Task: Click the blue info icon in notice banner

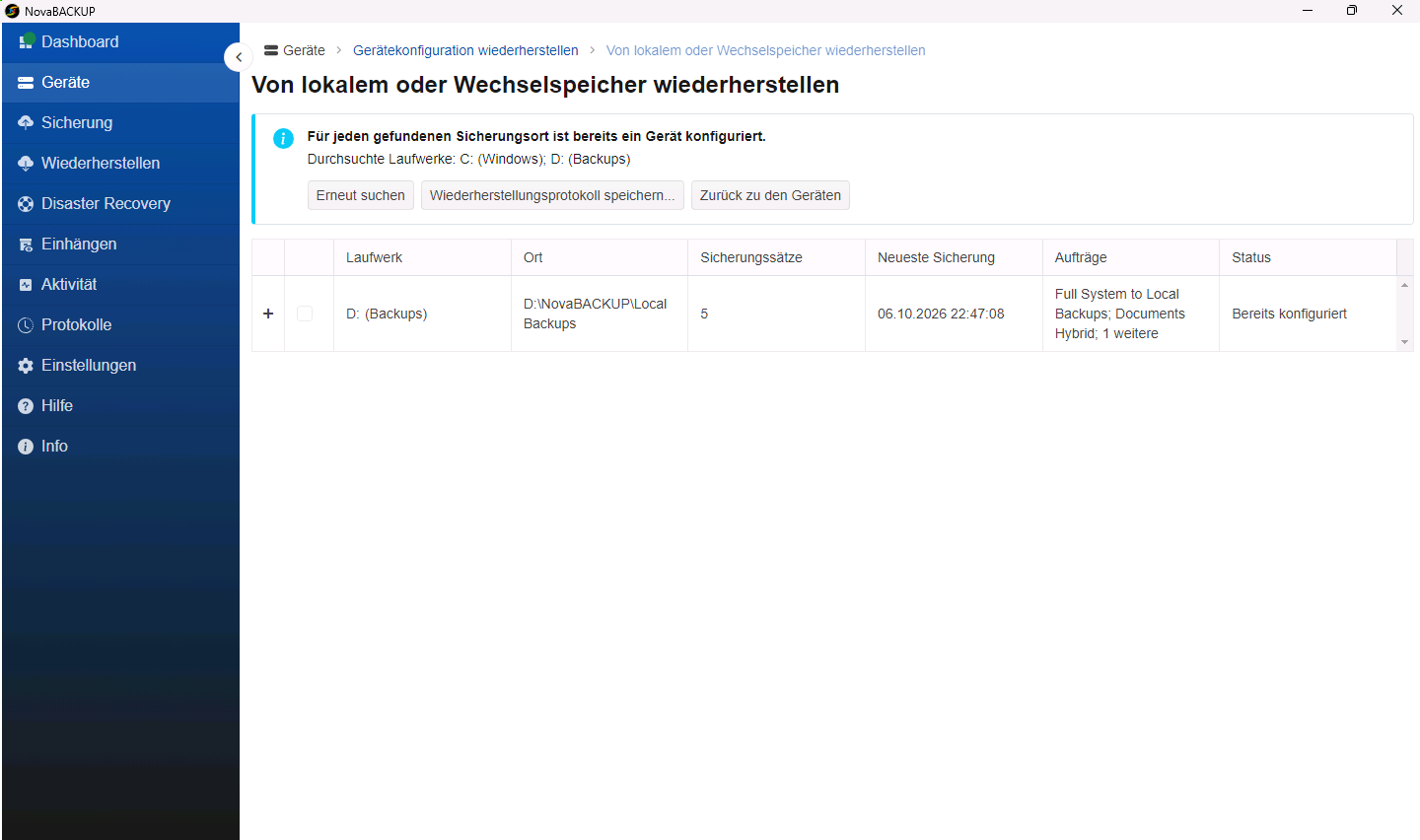Action: (283, 138)
